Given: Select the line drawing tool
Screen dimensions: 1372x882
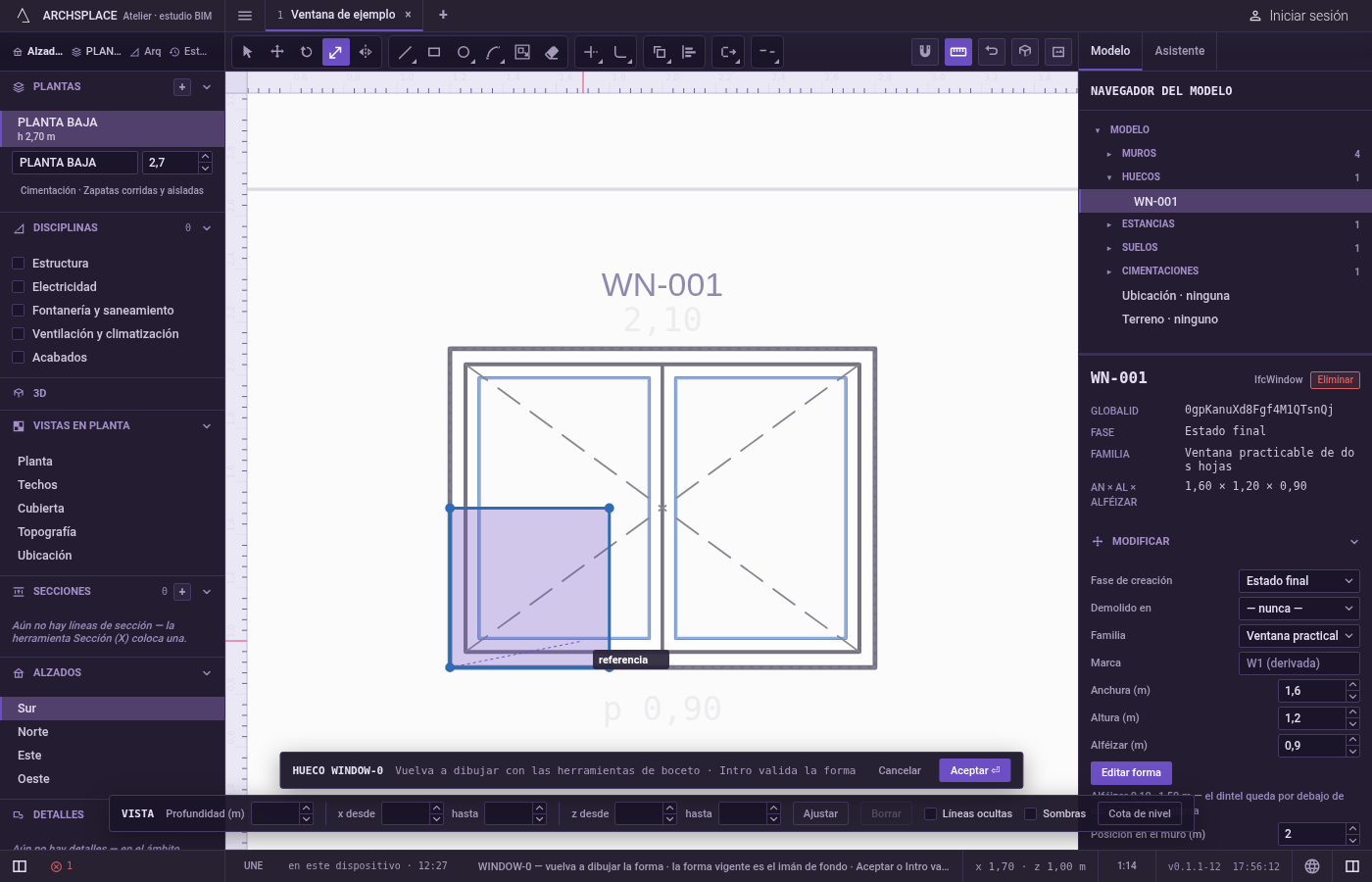Looking at the screenshot, I should 405,52.
